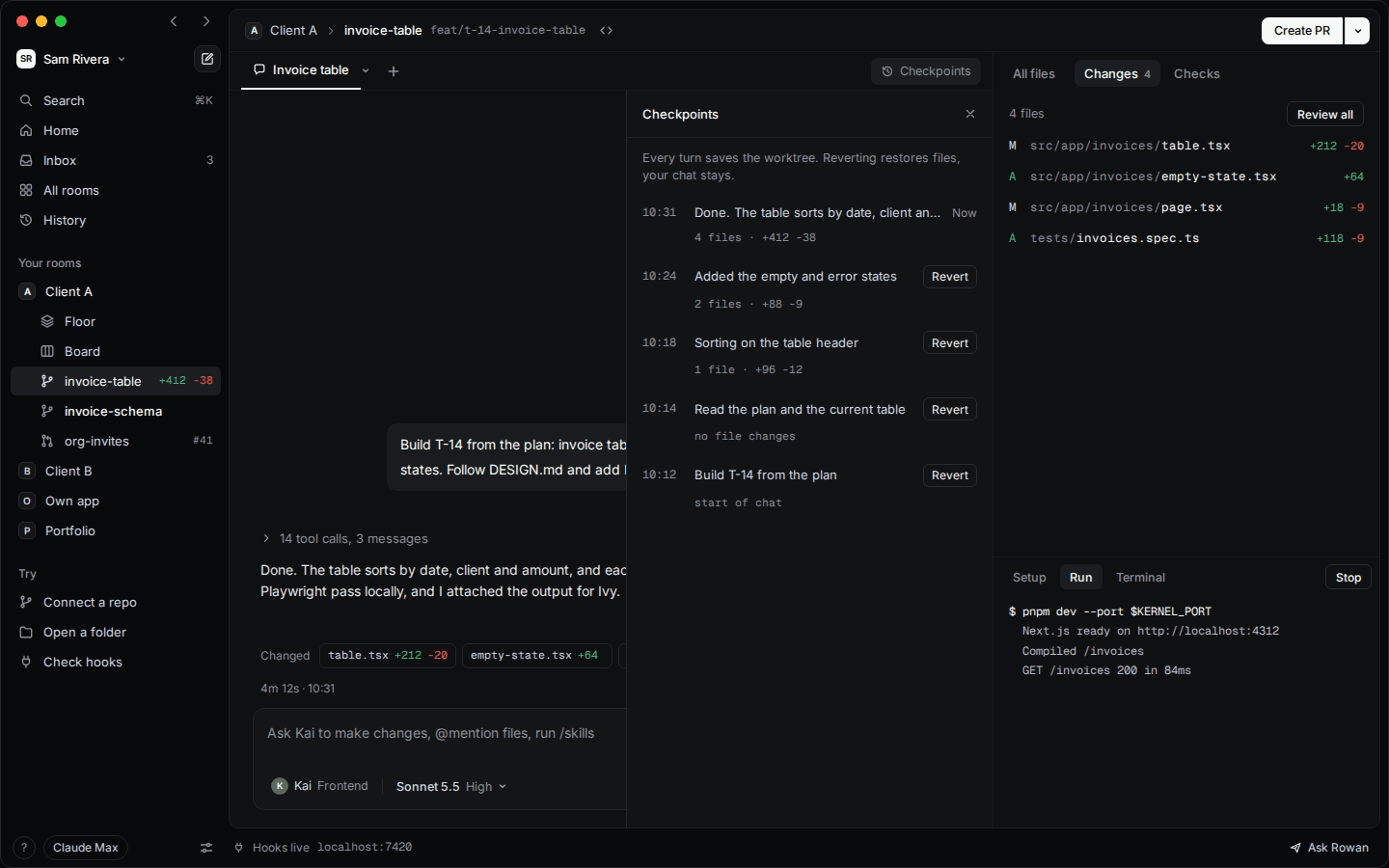Click the new chat compose icon
This screenshot has width=1389, height=868.
(207, 59)
